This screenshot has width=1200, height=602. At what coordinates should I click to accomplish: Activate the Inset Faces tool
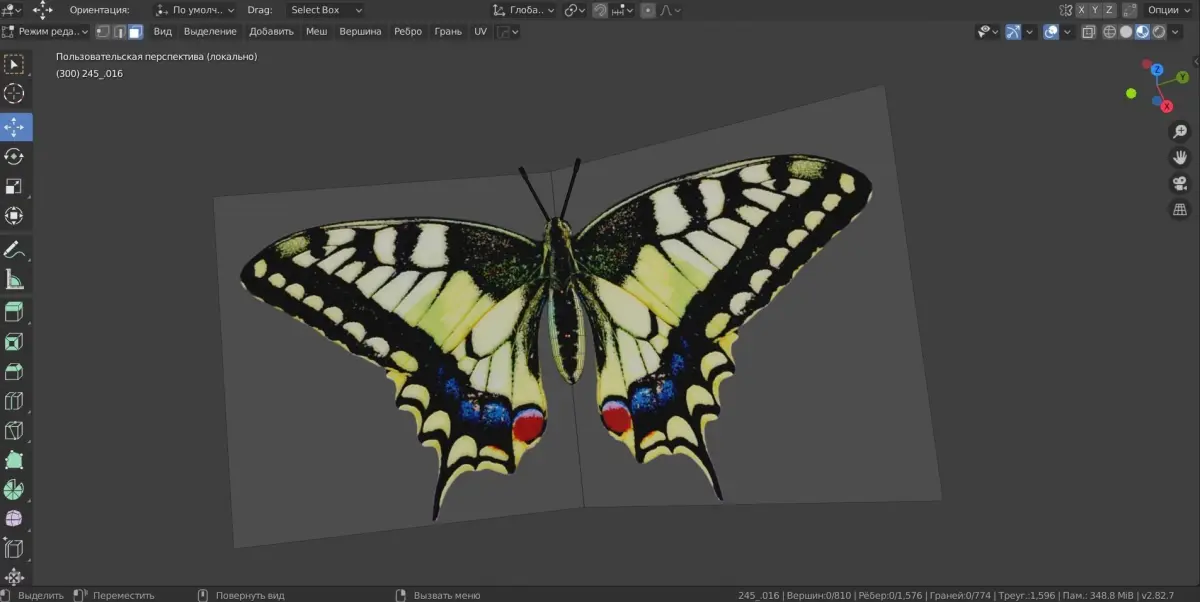[x=15, y=342]
